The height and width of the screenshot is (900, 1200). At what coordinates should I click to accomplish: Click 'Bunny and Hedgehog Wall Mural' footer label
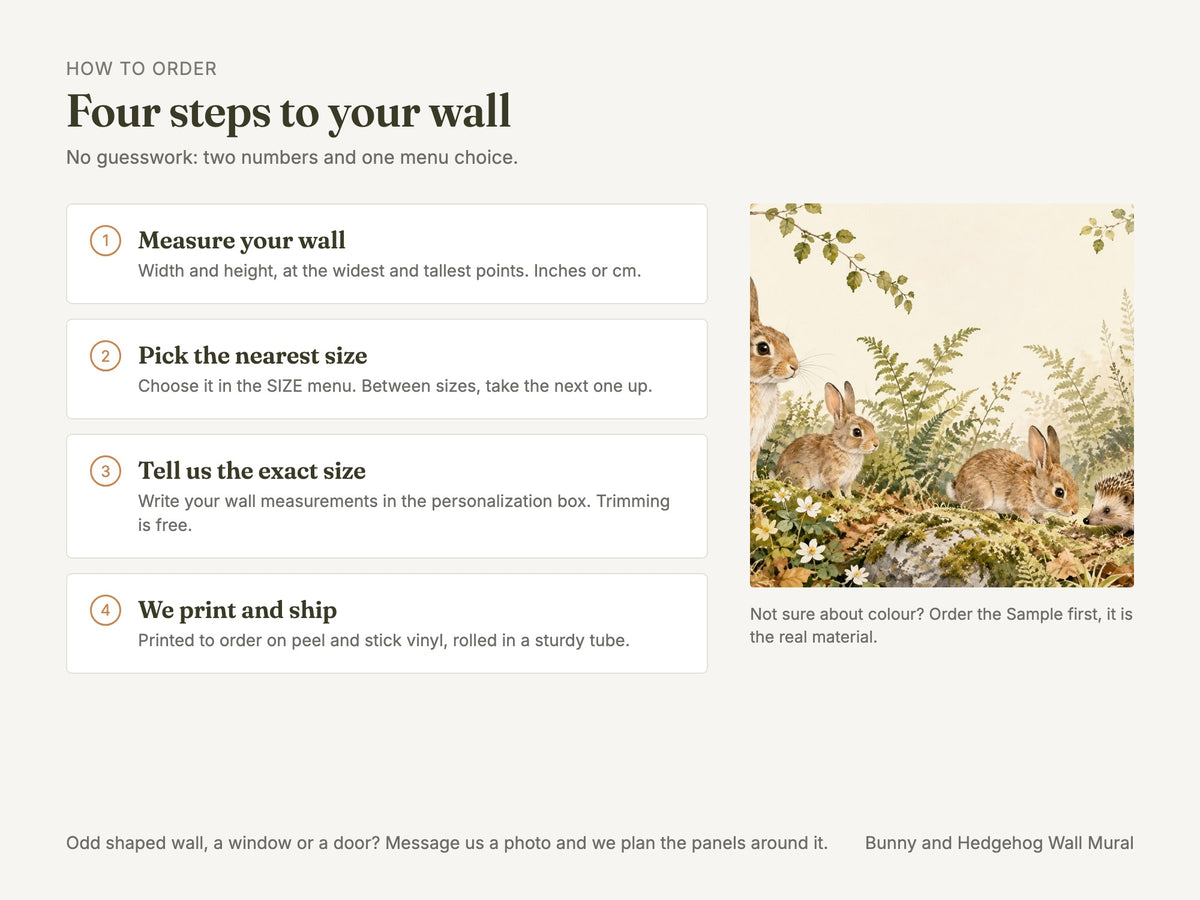point(999,843)
